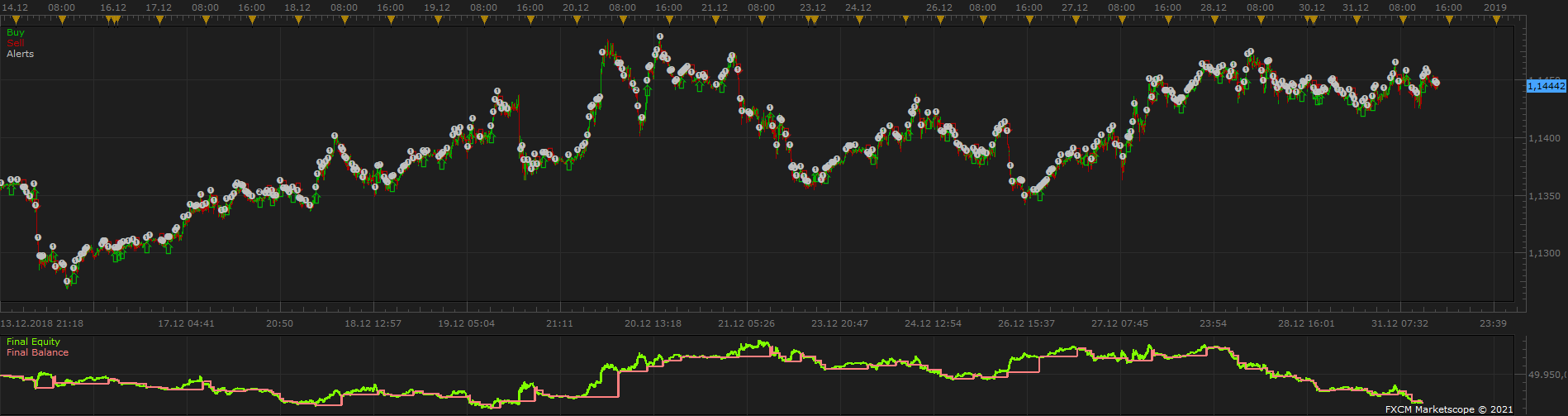
Task: Click the orange marker below 17.12
Action: point(159,21)
